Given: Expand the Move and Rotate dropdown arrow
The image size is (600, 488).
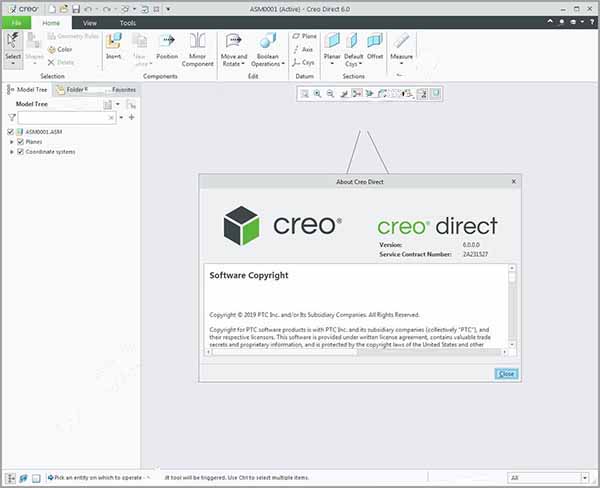Looking at the screenshot, I should click(243, 64).
